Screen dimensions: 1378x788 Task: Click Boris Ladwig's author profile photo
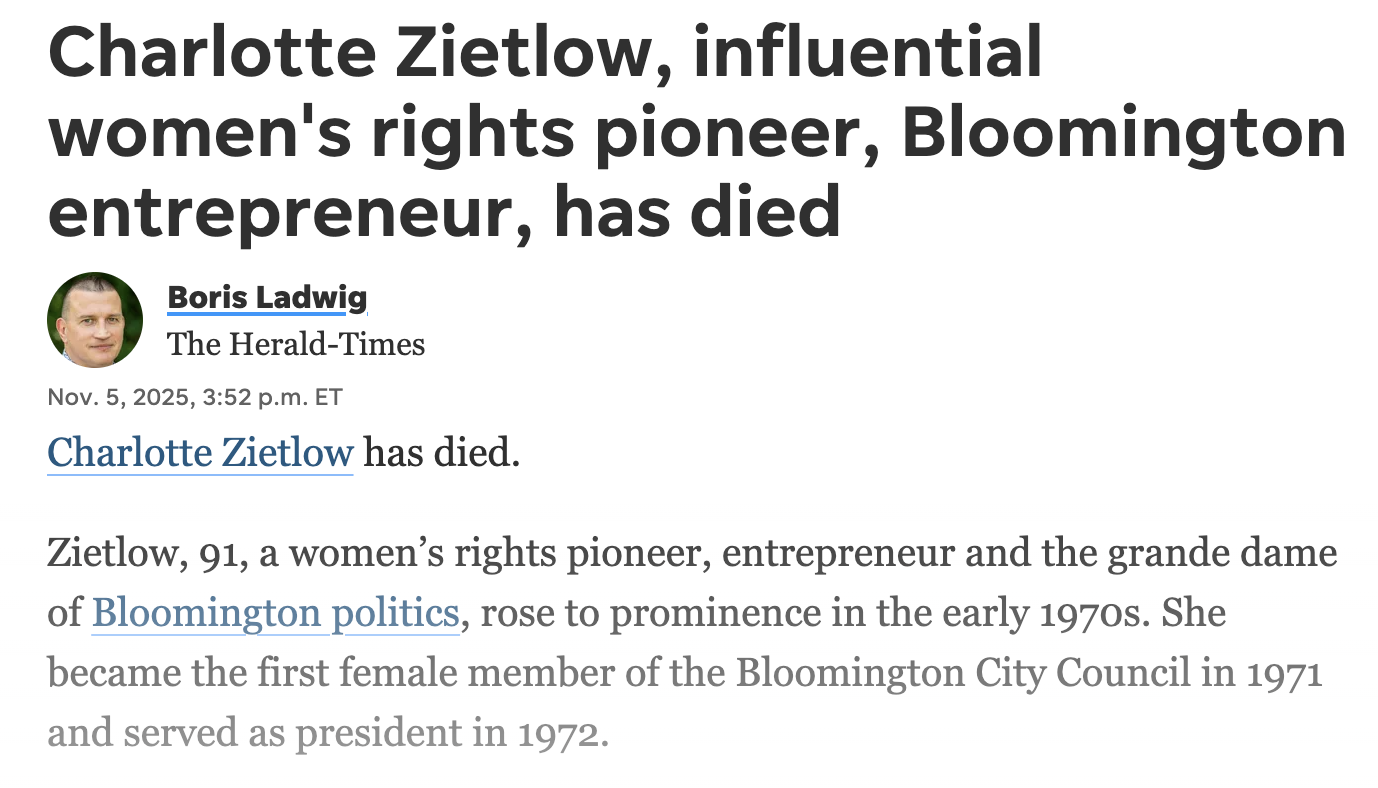[x=95, y=320]
